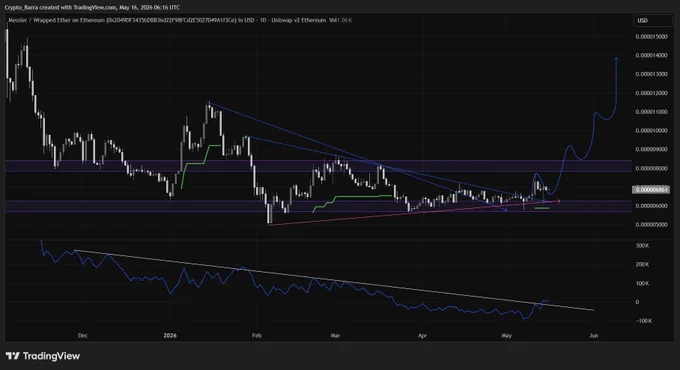Screen dimensions: 680x370
Task: Click the 0.000011000 price axis label
Action: tap(651, 112)
